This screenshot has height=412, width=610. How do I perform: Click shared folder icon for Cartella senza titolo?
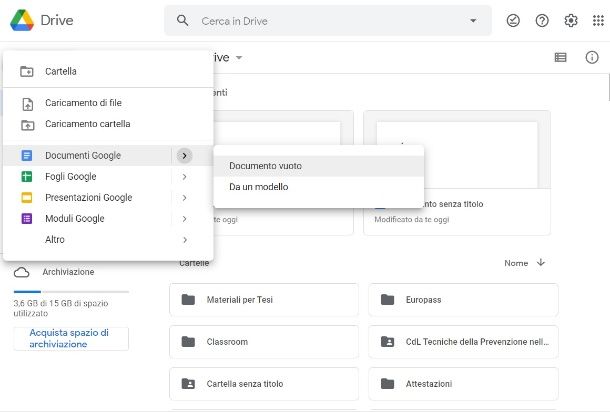188,384
